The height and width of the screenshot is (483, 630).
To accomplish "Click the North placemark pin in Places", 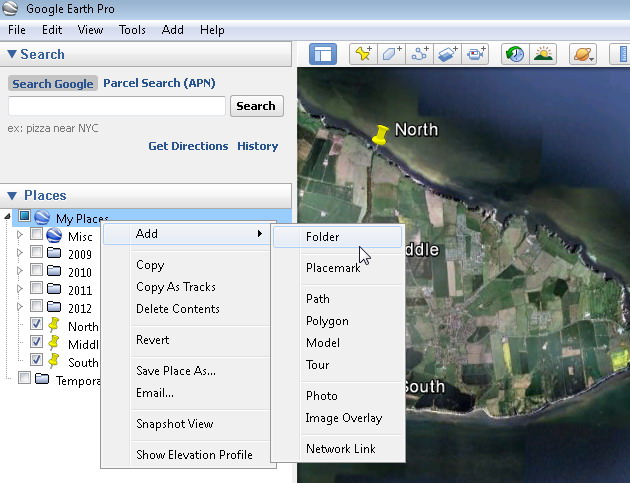I will (53, 325).
